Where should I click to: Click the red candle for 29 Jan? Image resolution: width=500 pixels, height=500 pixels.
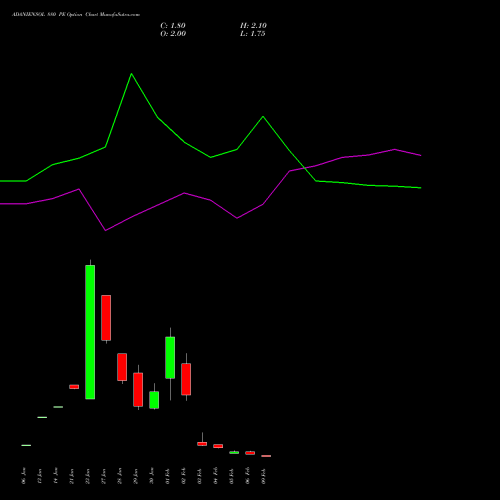coord(138,389)
